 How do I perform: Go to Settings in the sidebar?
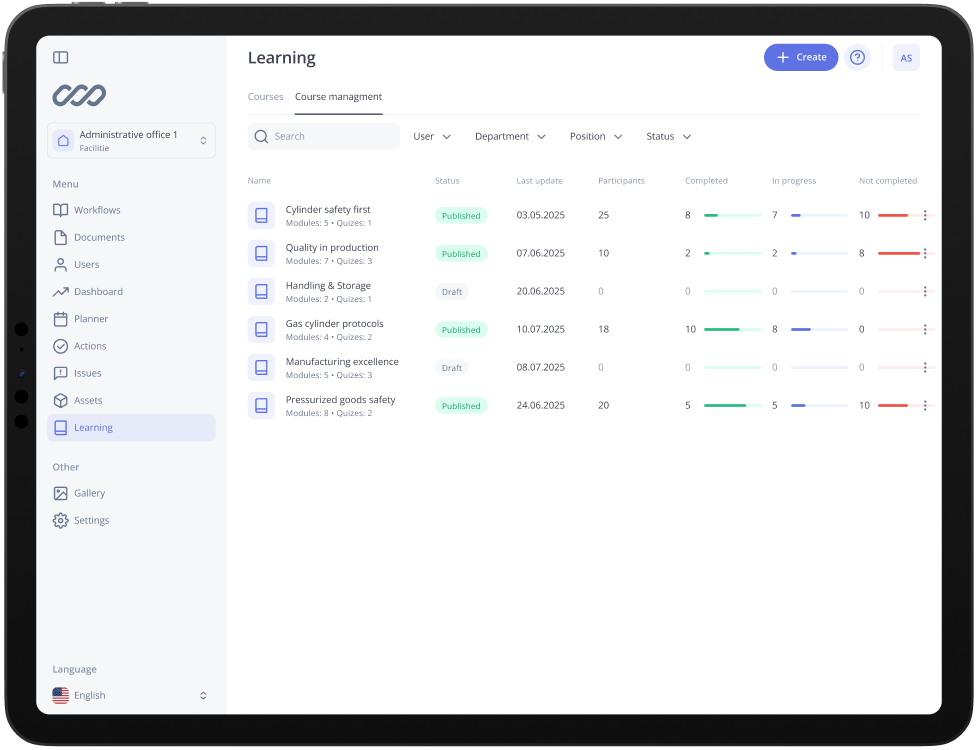[x=91, y=520]
